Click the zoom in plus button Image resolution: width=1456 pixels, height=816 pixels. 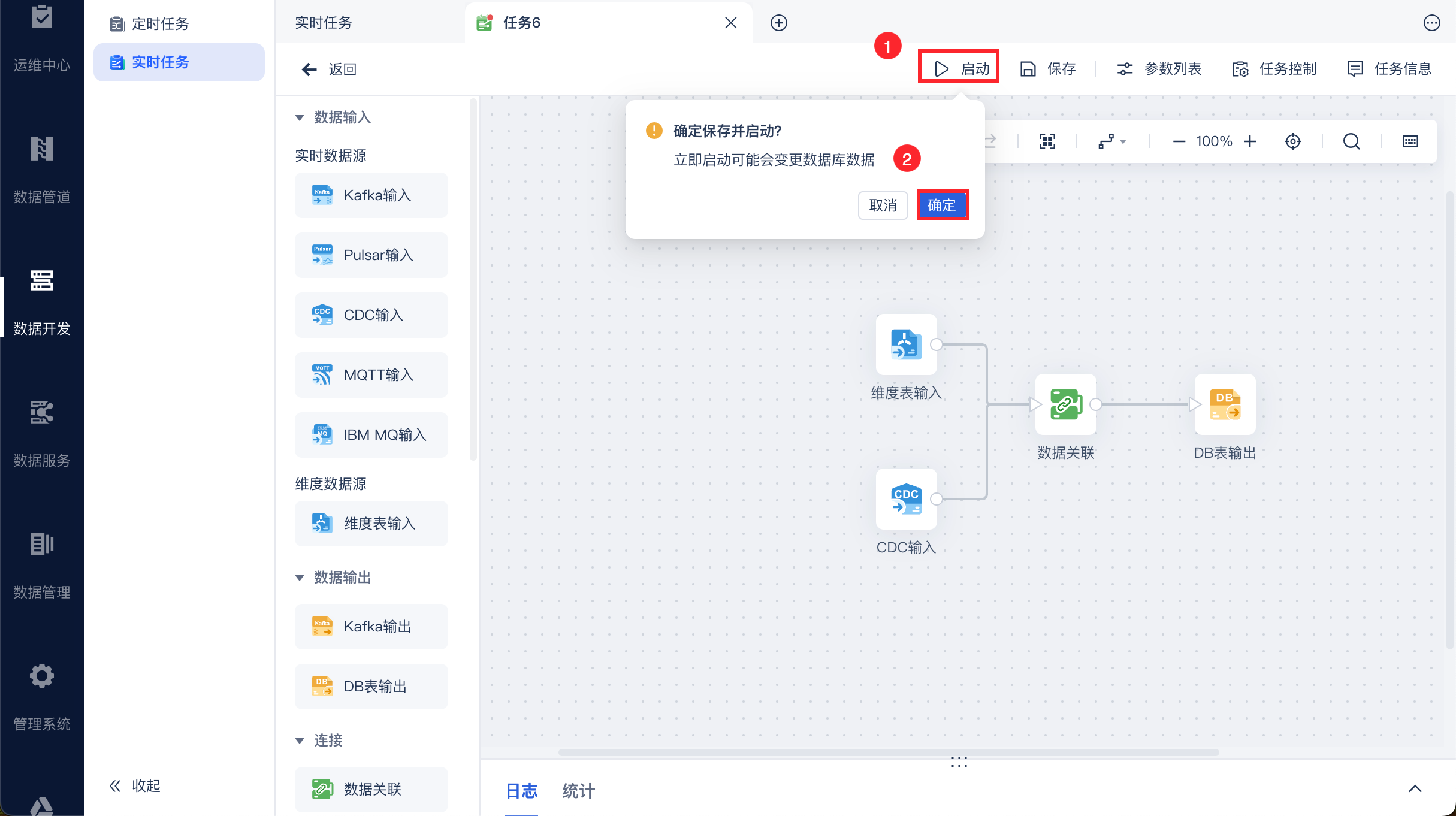point(1250,141)
